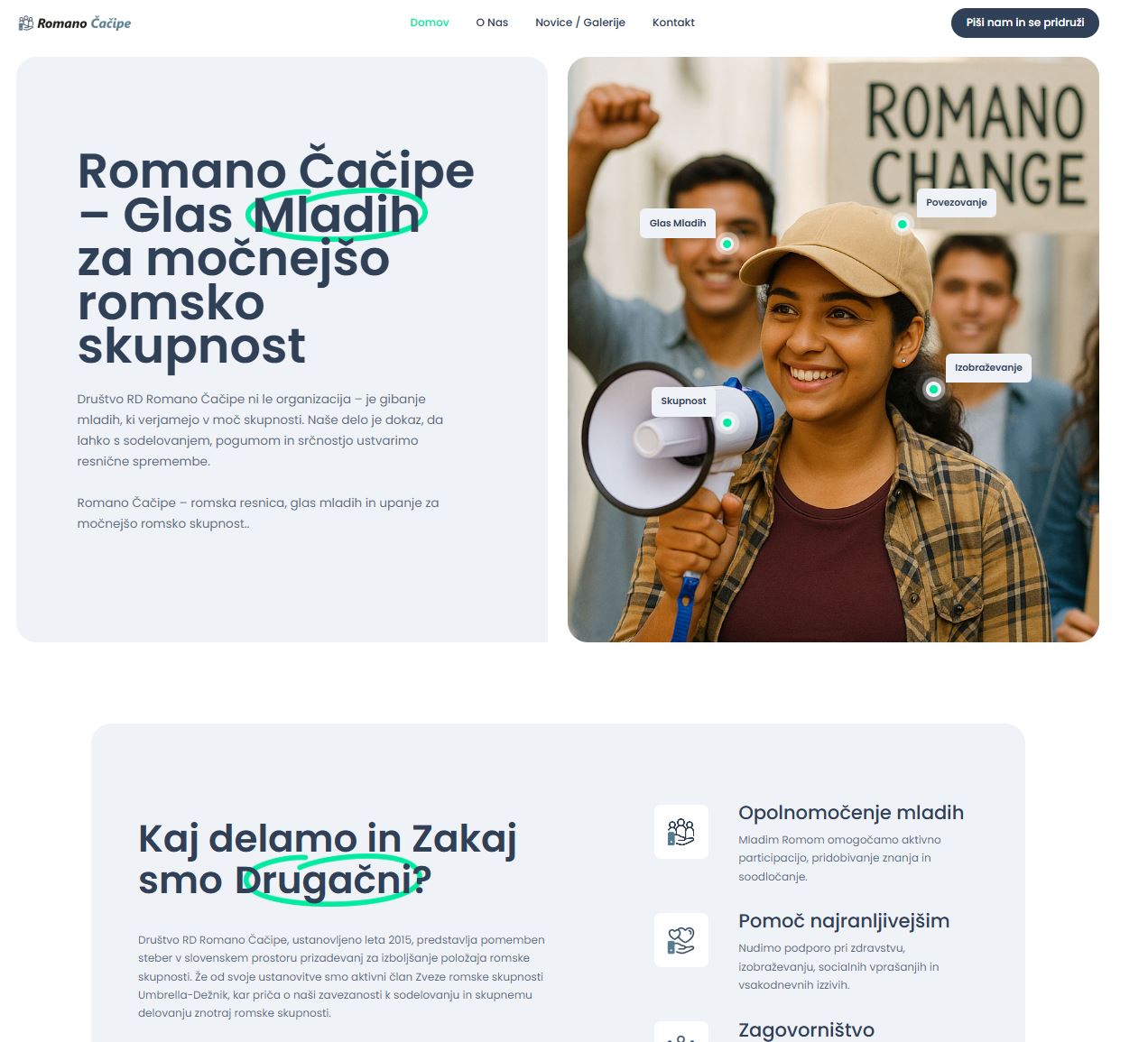
Task: Click the green hotspot dot below Povezovanje
Action: click(x=902, y=224)
